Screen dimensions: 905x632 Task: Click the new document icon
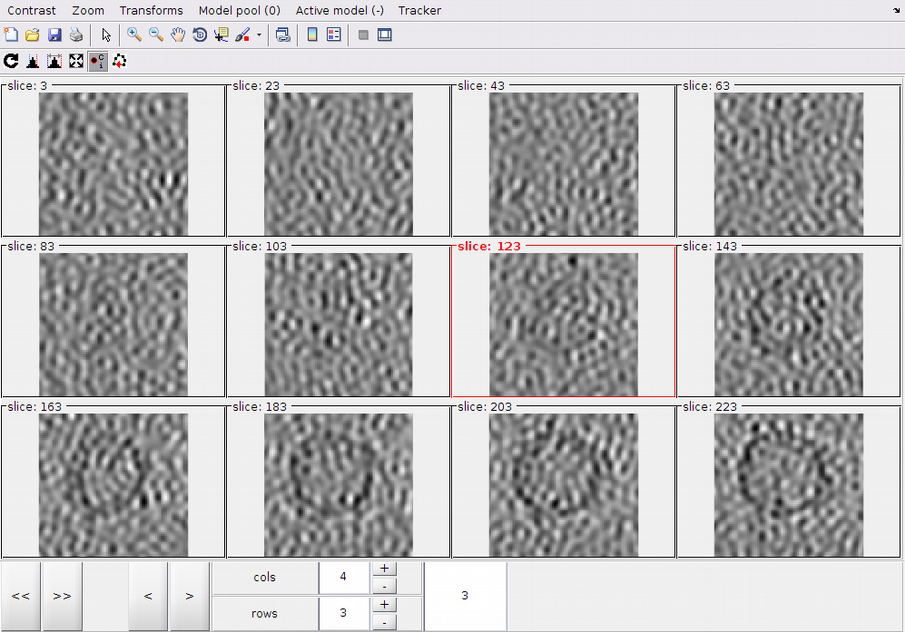tap(10, 35)
